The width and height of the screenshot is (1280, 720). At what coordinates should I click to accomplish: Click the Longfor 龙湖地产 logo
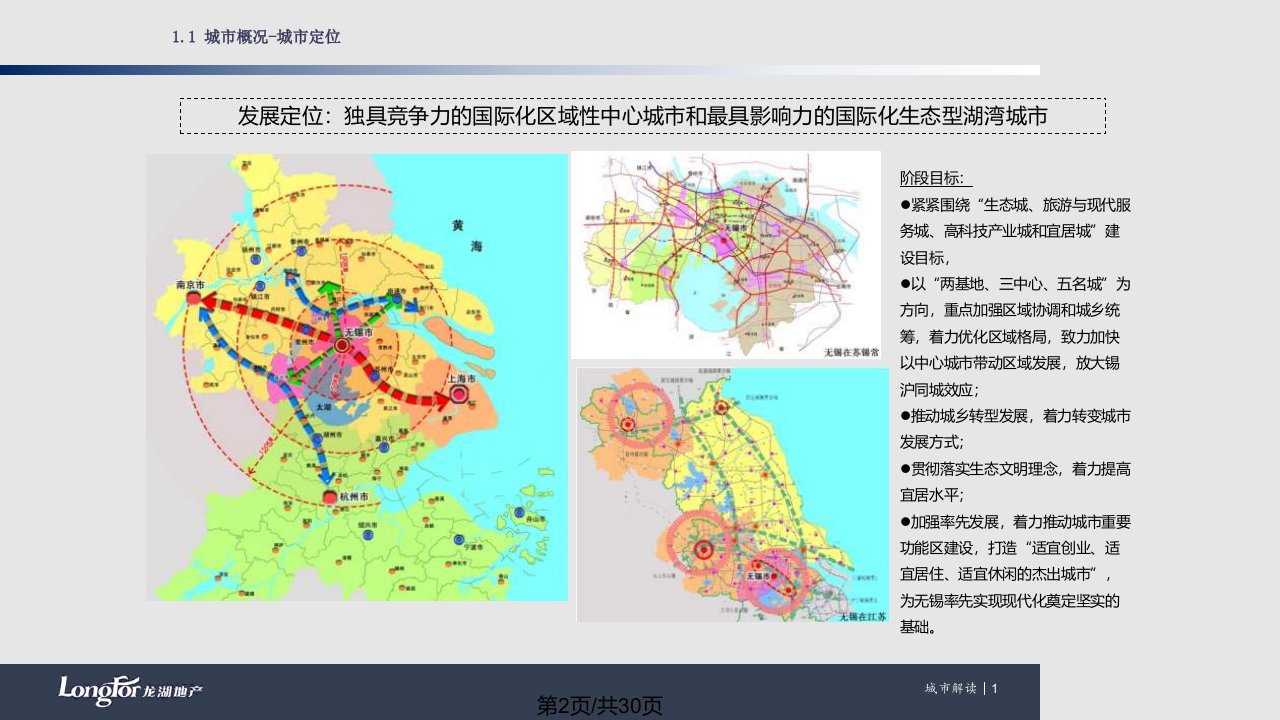click(130, 689)
